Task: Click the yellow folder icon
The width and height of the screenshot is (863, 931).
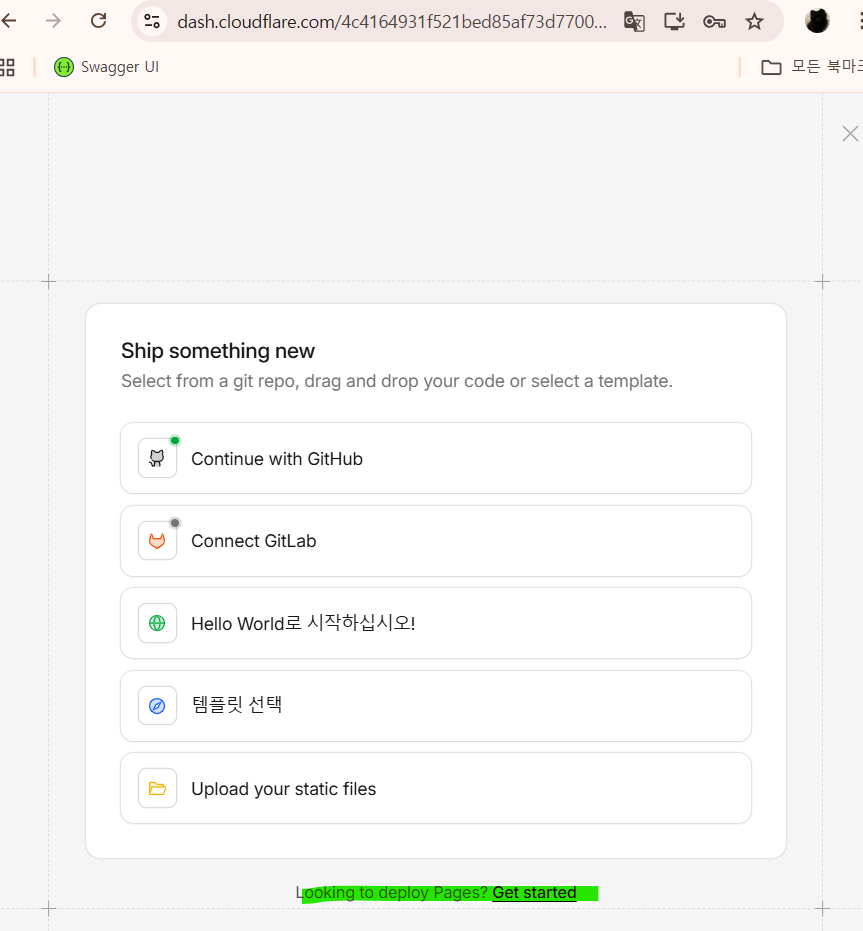Action: (x=157, y=788)
